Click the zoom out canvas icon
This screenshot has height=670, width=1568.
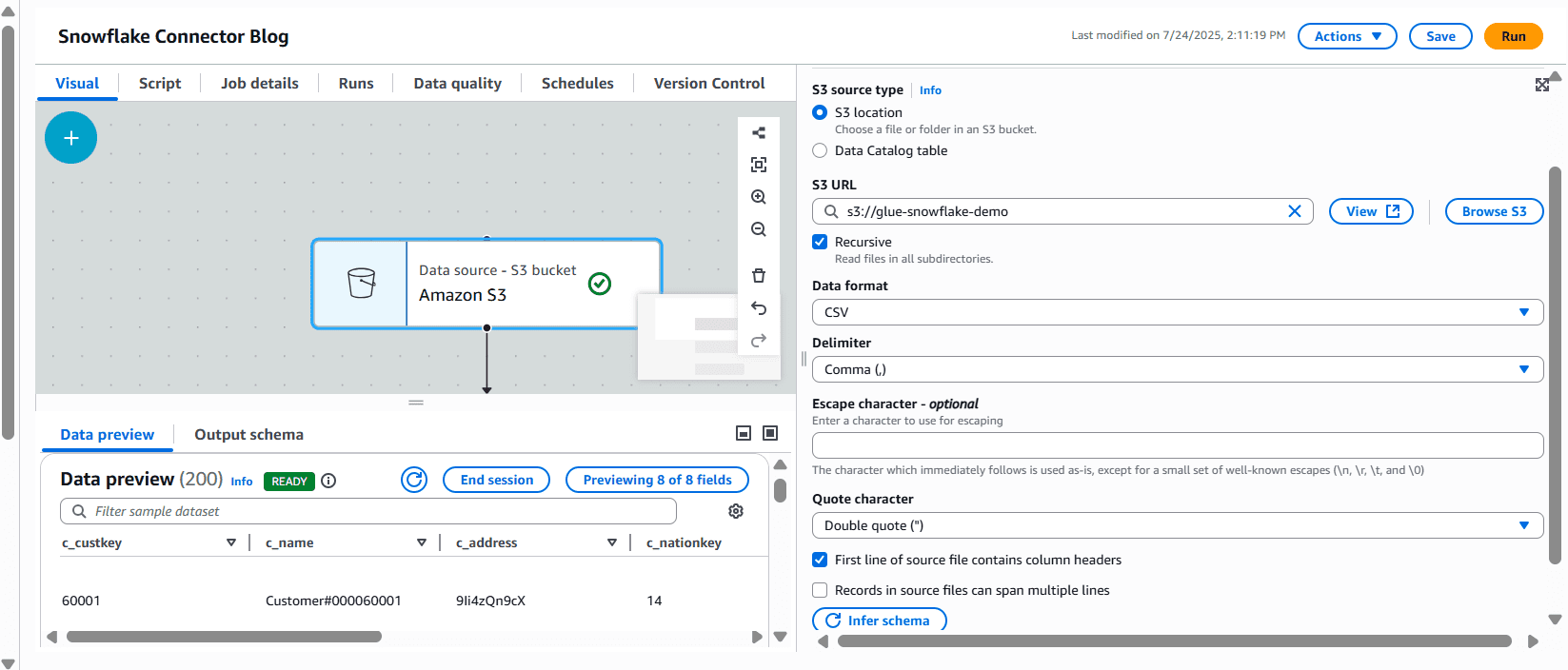tap(759, 229)
